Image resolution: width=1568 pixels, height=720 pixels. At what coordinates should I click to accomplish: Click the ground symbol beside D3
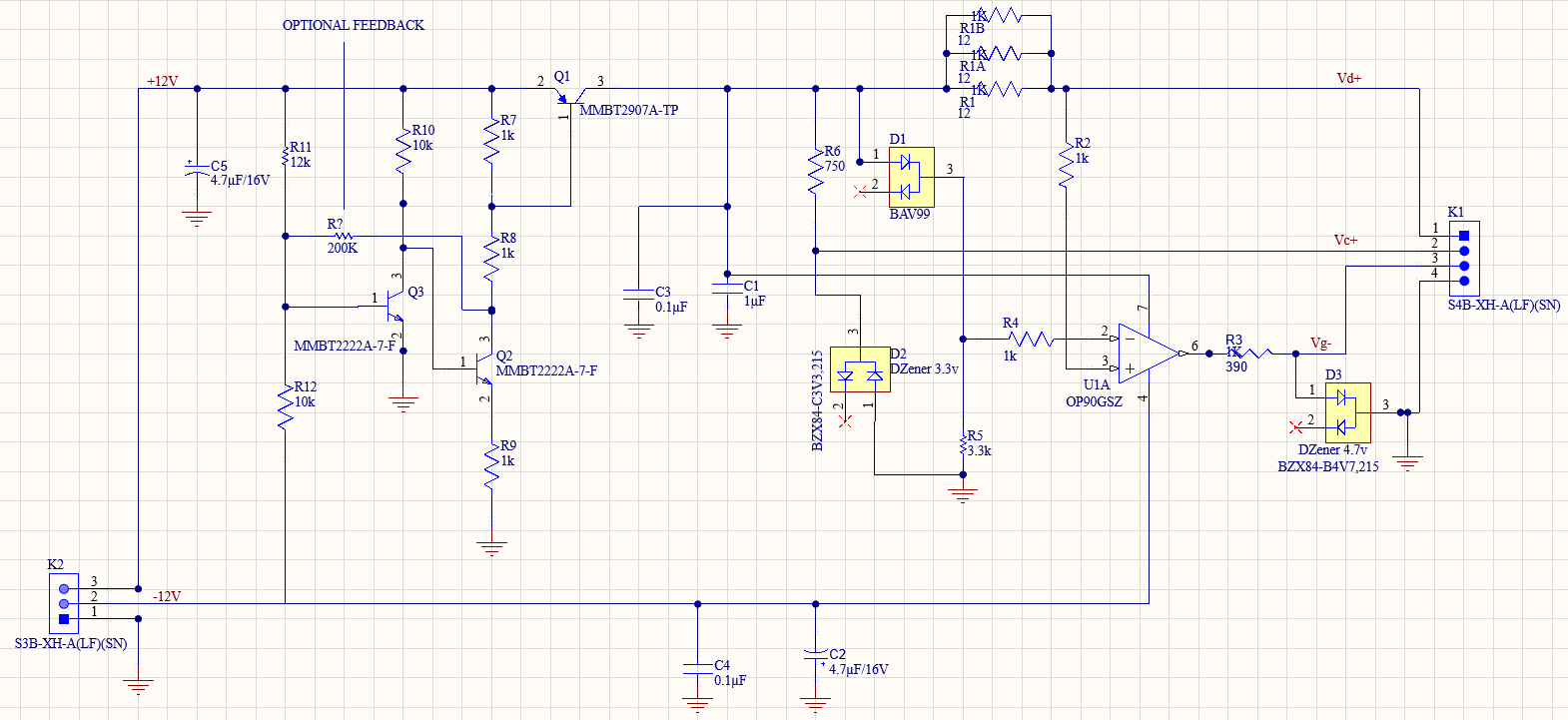(1407, 463)
